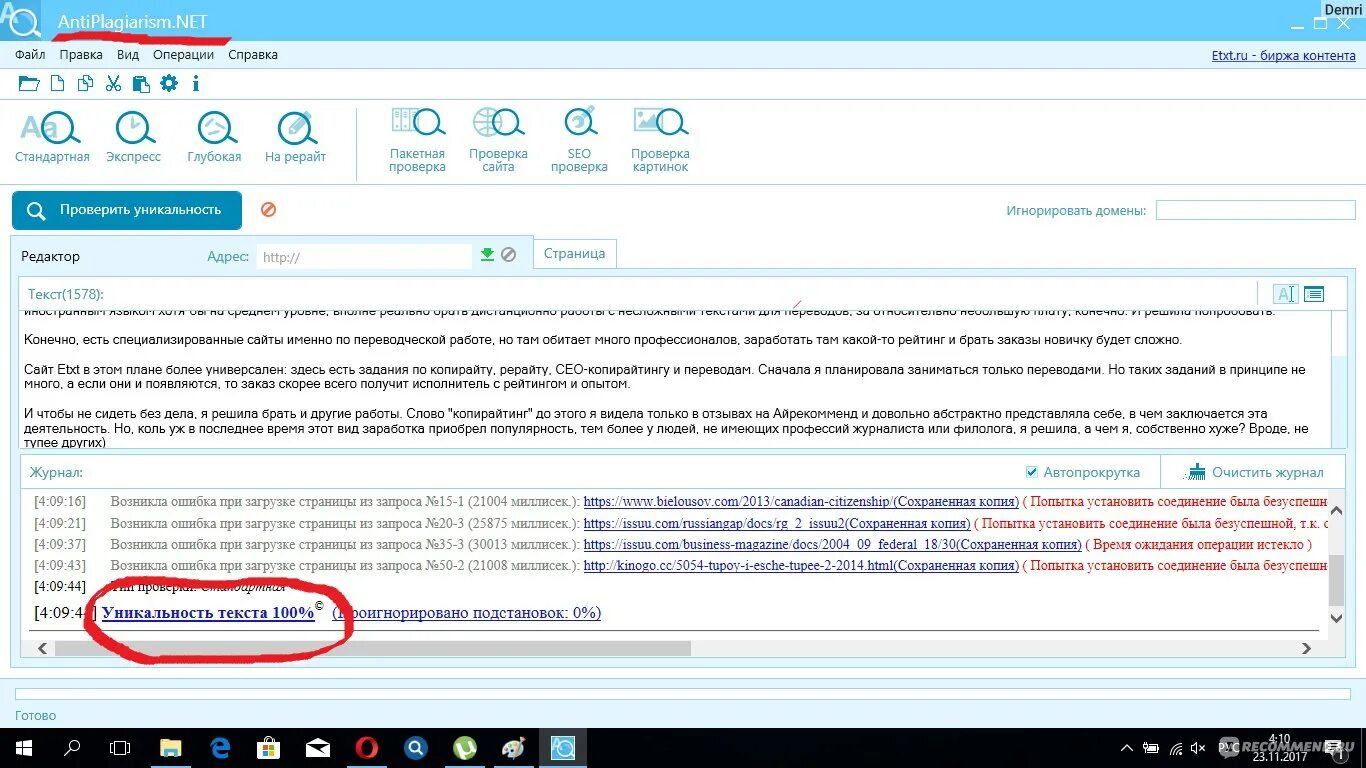The image size is (1366, 768).
Task: Click the [4:09:16] log timestamp
Action: [60, 502]
